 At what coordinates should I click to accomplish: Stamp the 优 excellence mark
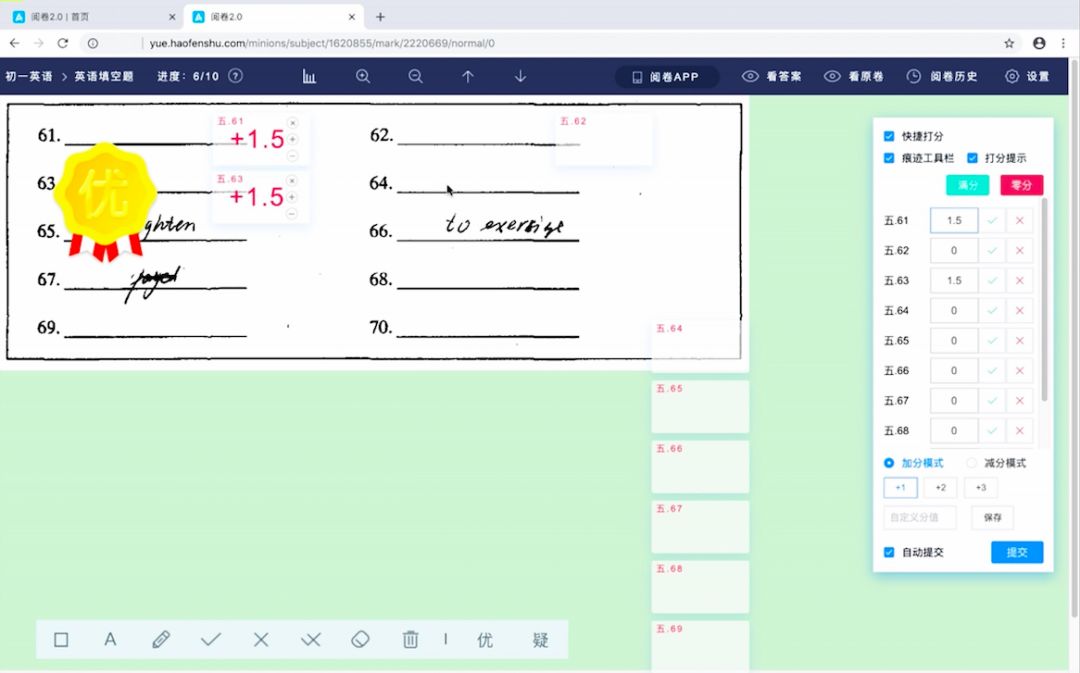[485, 640]
